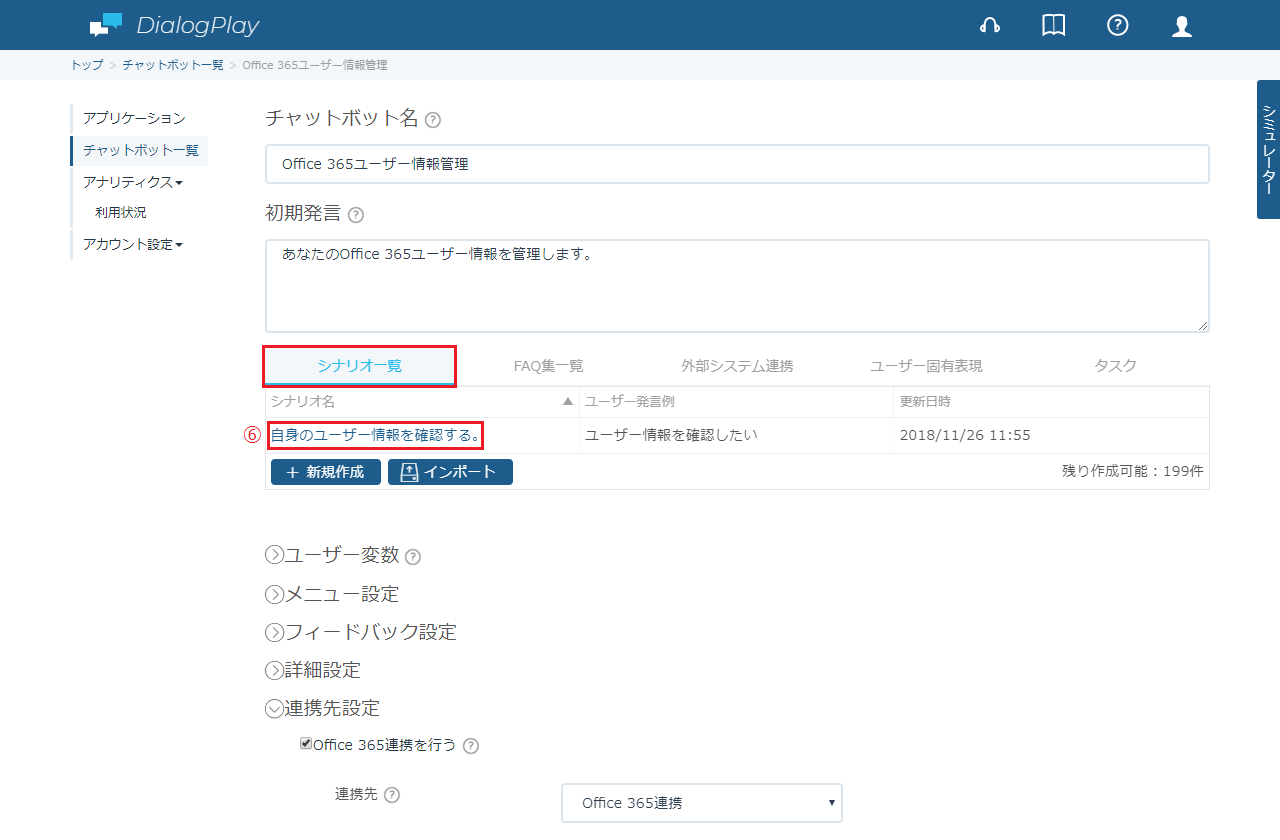
Task: Click the 更新日時 column header
Action: click(x=1052, y=402)
